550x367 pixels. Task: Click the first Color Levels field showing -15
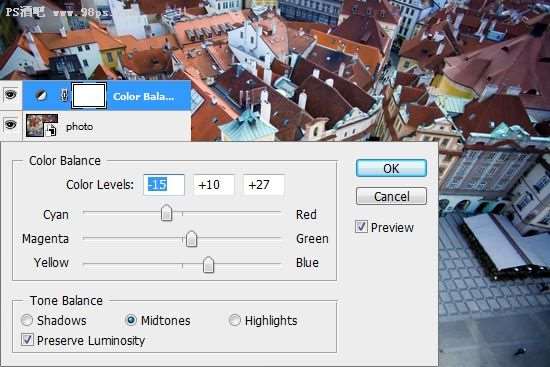[x=164, y=185]
